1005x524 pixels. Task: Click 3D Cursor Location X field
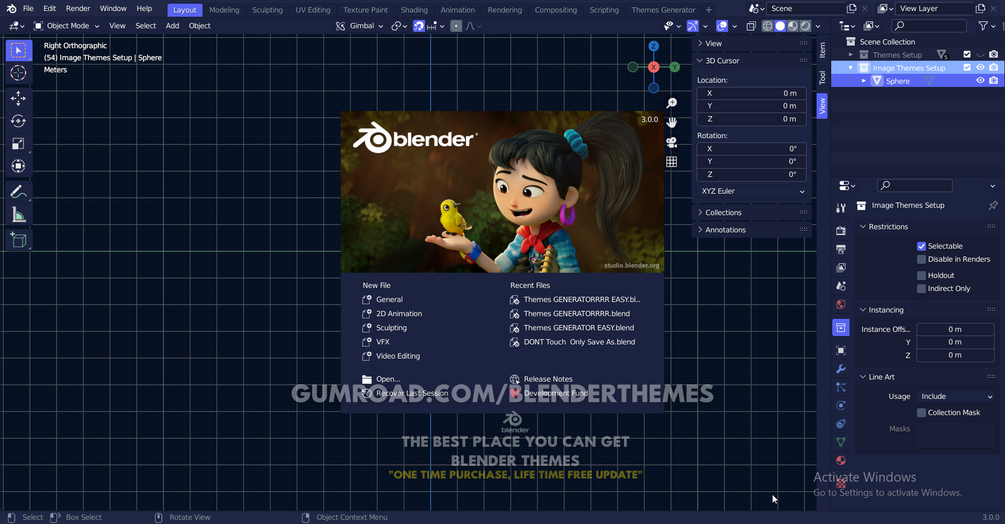tap(752, 93)
